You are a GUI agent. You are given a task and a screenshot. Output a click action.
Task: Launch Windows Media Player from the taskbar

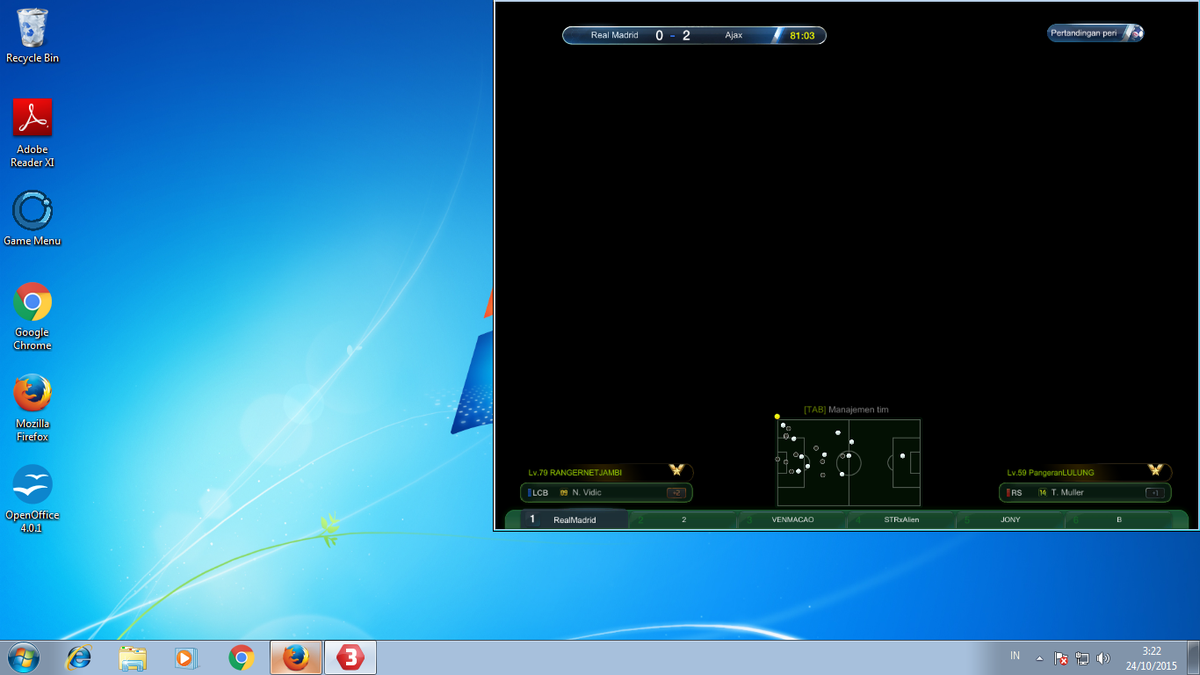(186, 657)
